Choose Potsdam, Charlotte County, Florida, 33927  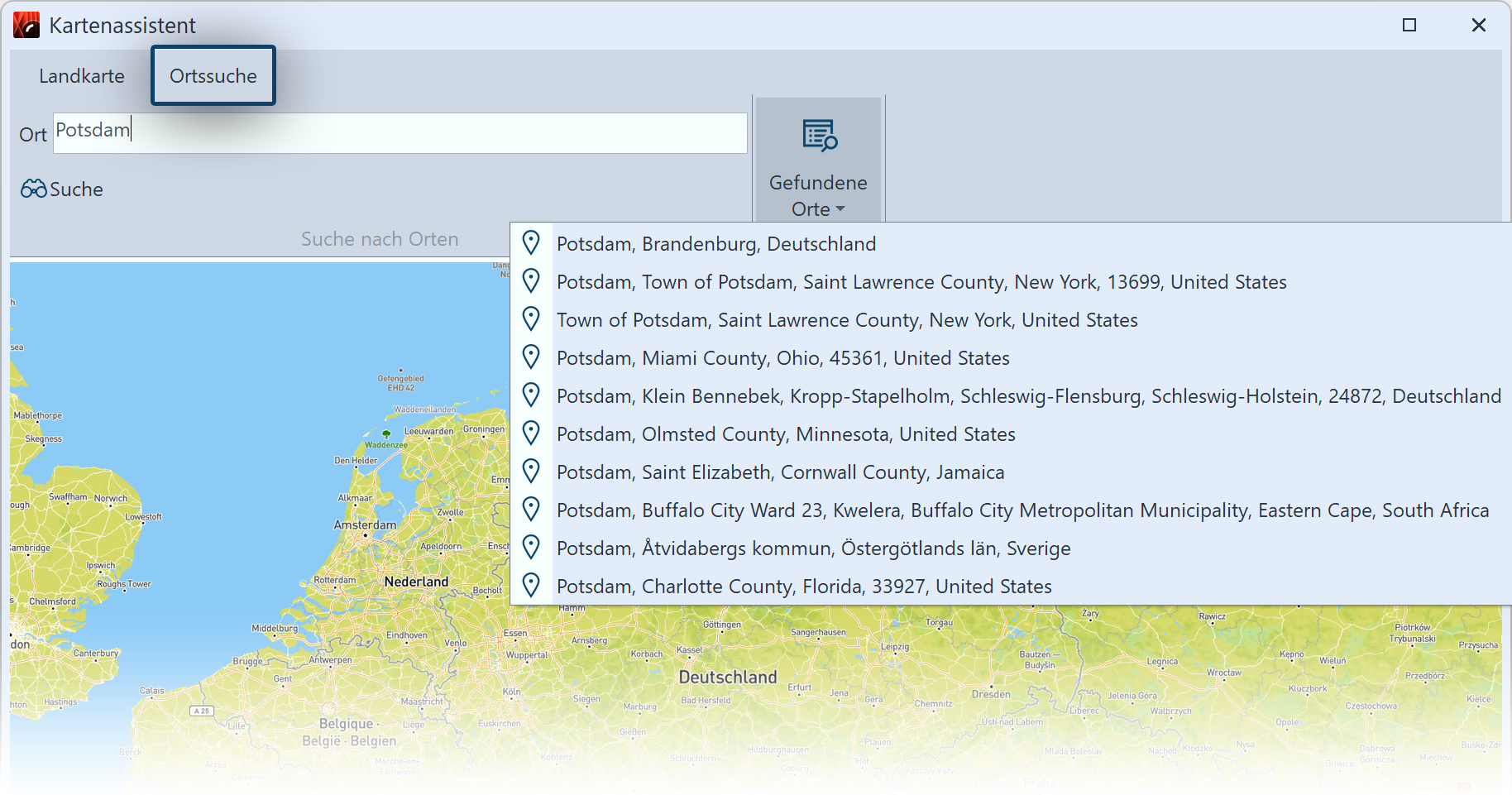click(804, 587)
